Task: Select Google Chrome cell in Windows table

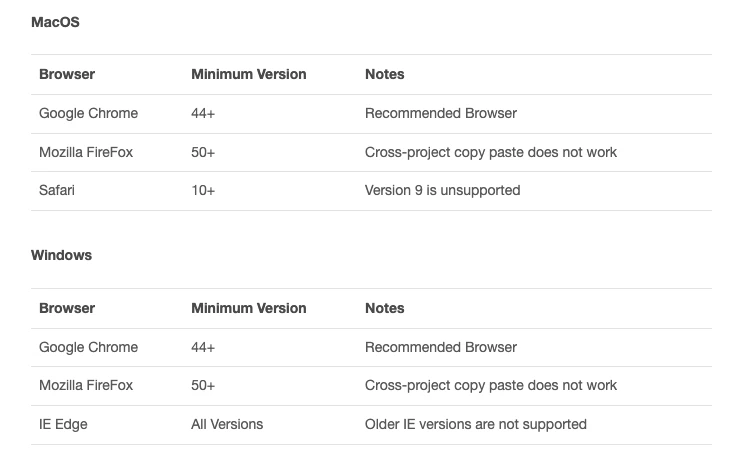Action: [88, 347]
